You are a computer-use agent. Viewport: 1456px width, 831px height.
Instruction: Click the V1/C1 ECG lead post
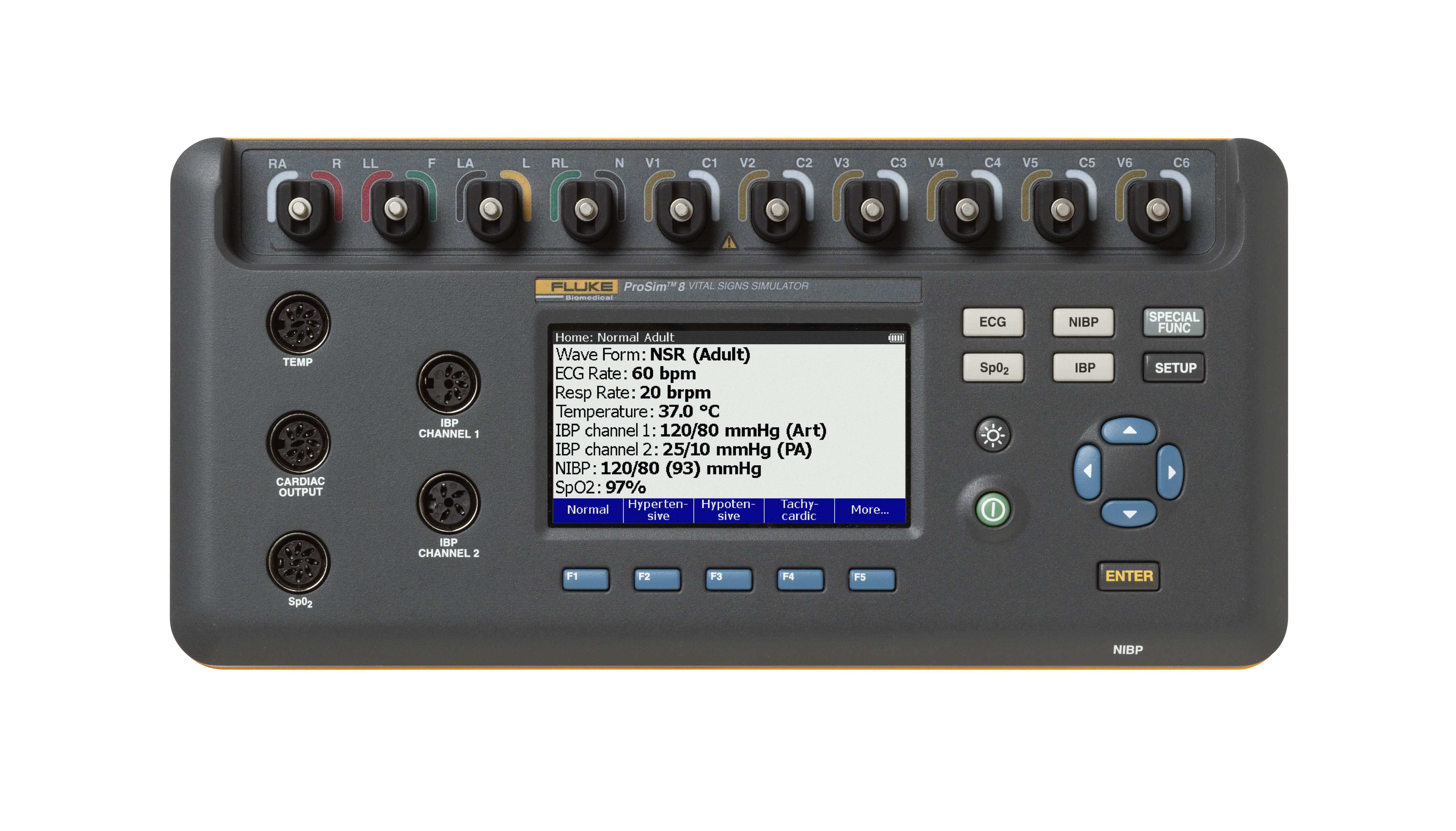click(x=681, y=210)
